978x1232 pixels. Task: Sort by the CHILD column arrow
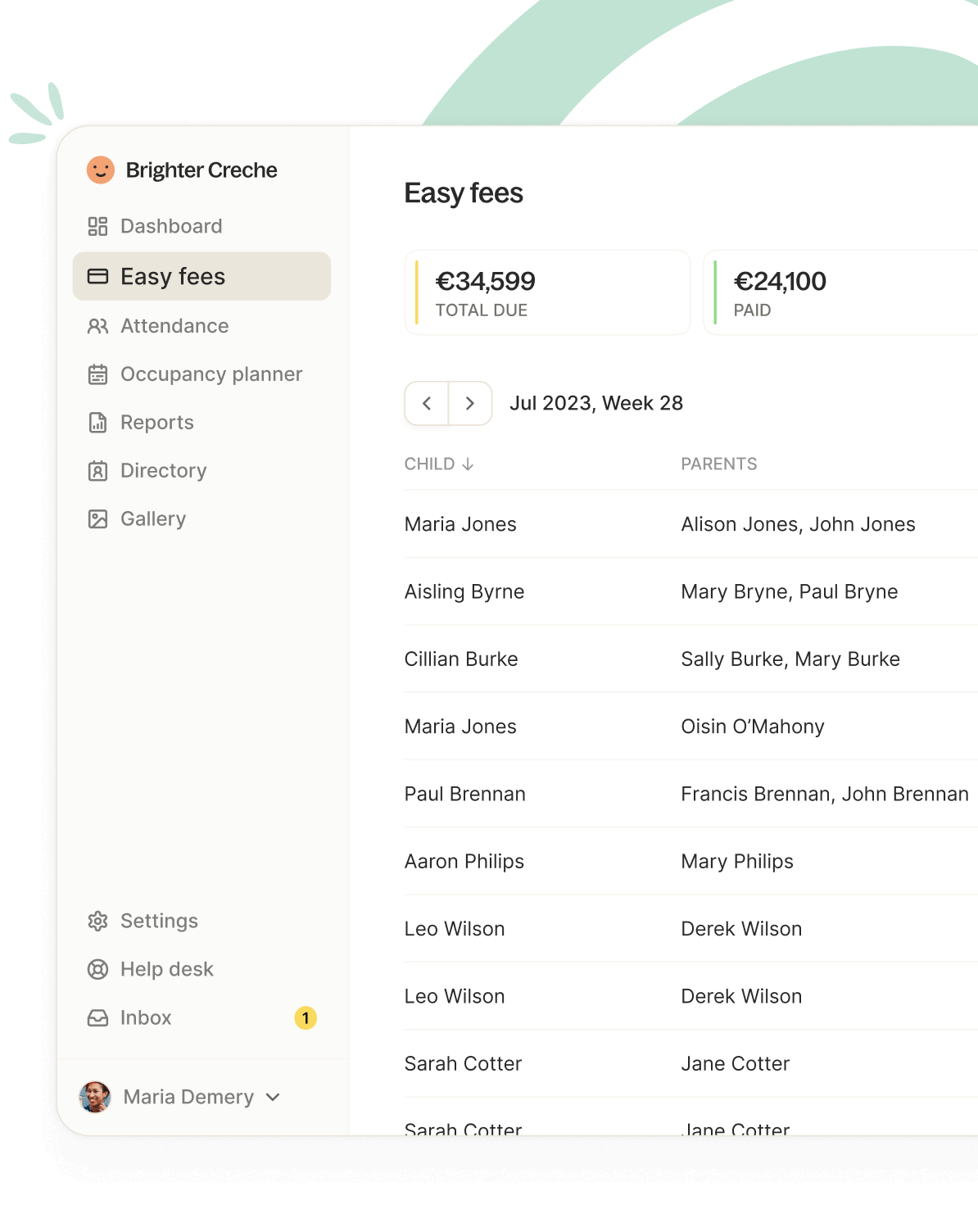pyautogui.click(x=468, y=464)
